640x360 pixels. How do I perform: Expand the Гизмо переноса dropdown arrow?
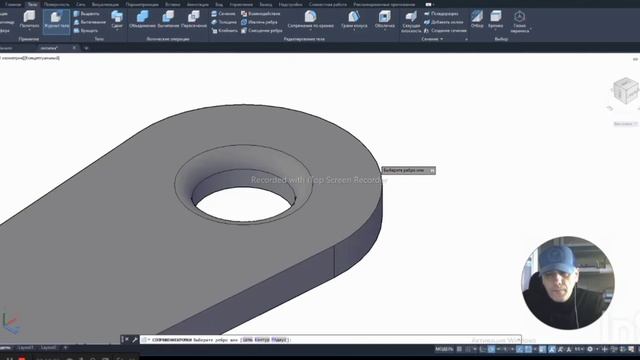click(530, 29)
